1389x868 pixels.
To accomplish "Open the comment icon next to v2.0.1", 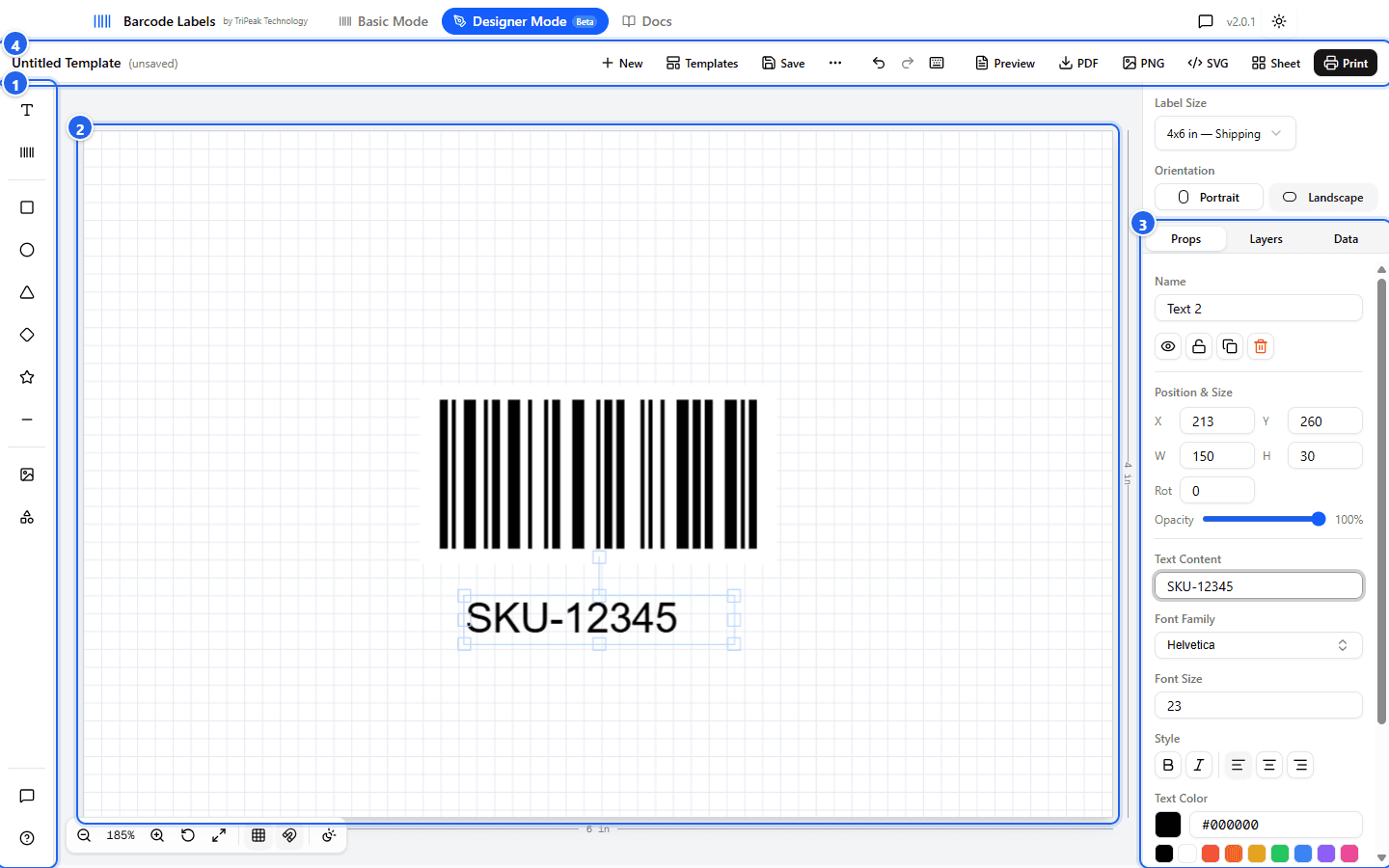I will (1206, 21).
